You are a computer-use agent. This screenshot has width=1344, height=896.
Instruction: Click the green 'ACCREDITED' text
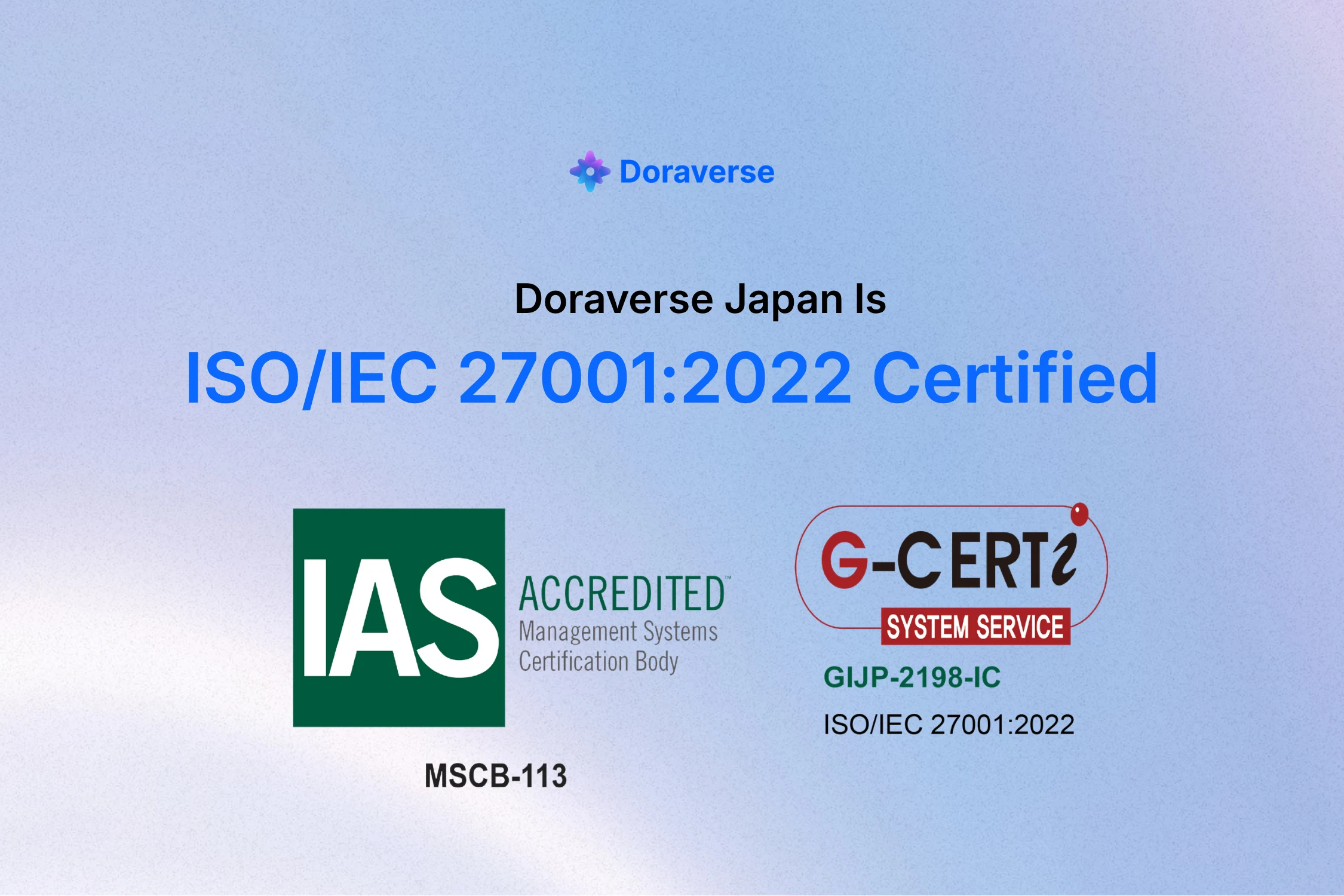pyautogui.click(x=624, y=594)
